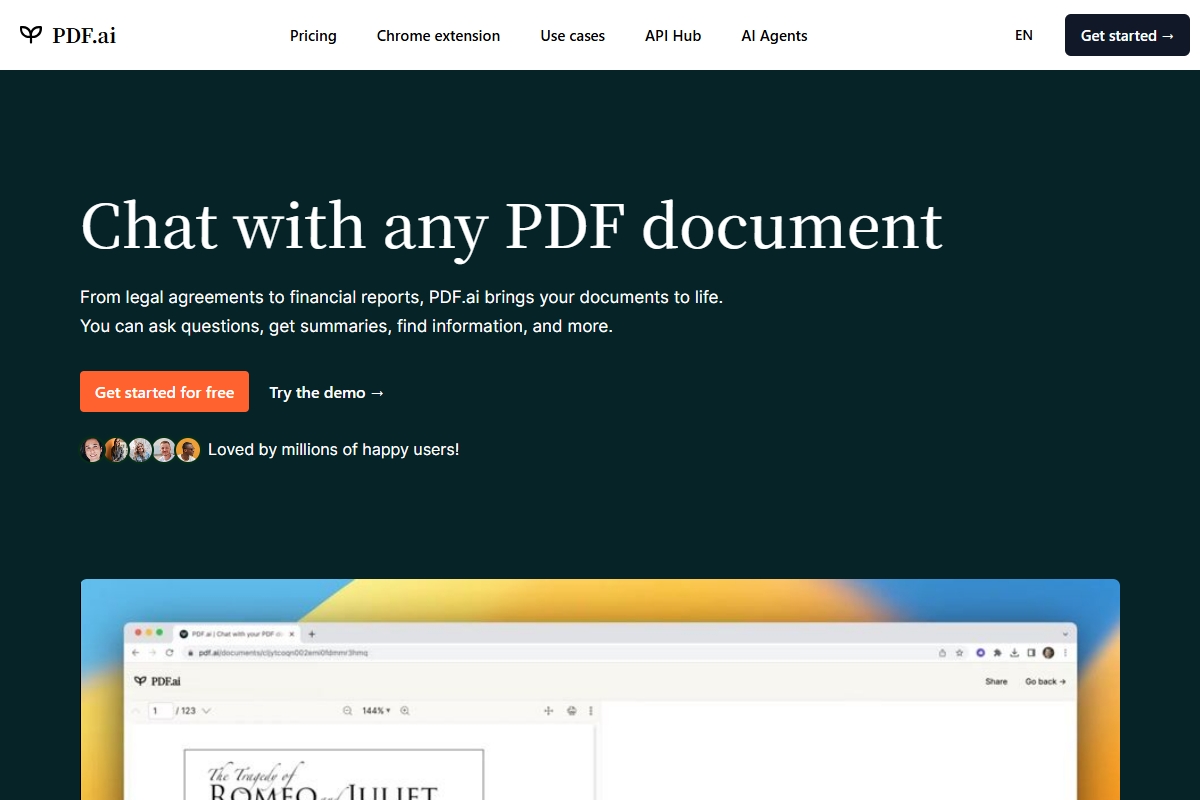This screenshot has height=800, width=1200.
Task: Toggle the bookmark star in the address bar
Action: point(959,653)
